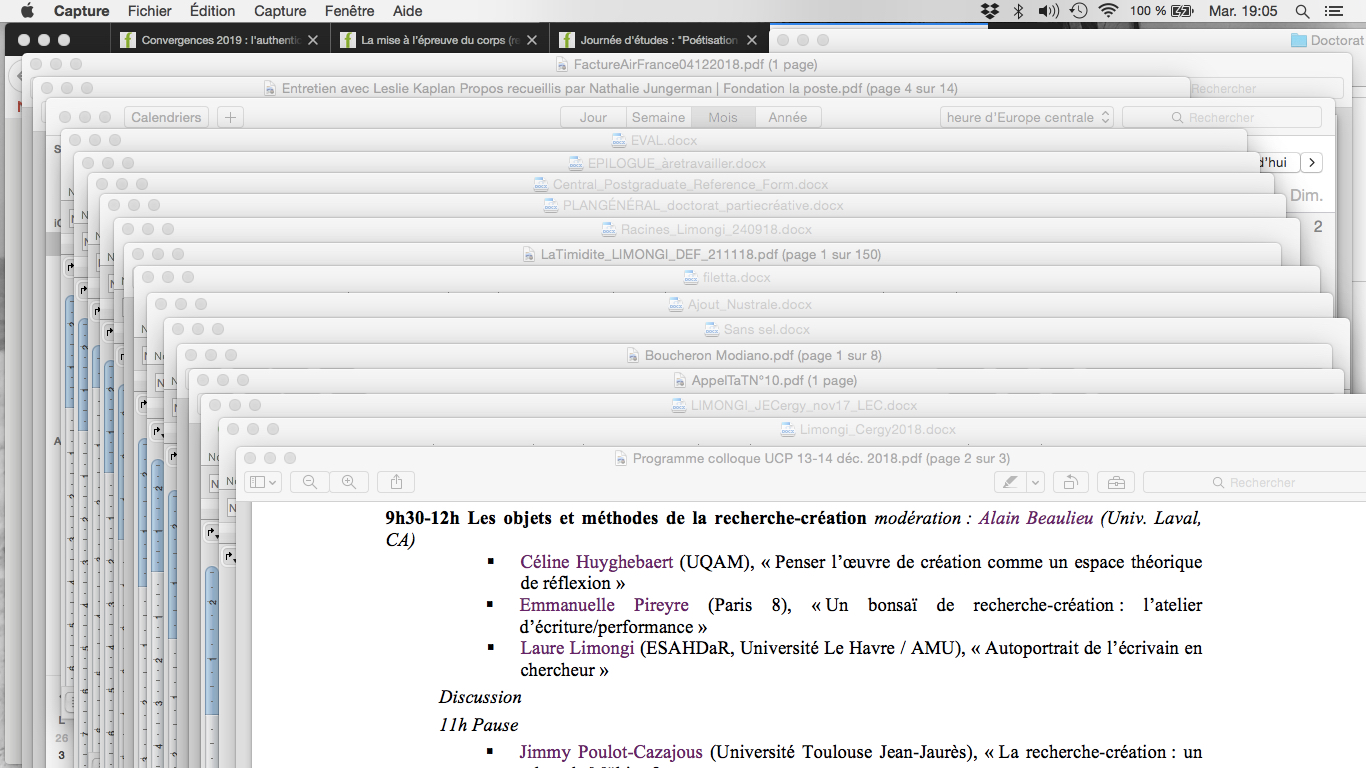1366x768 pixels.
Task: Show the markup toolbox in Preview
Action: coord(1115,482)
